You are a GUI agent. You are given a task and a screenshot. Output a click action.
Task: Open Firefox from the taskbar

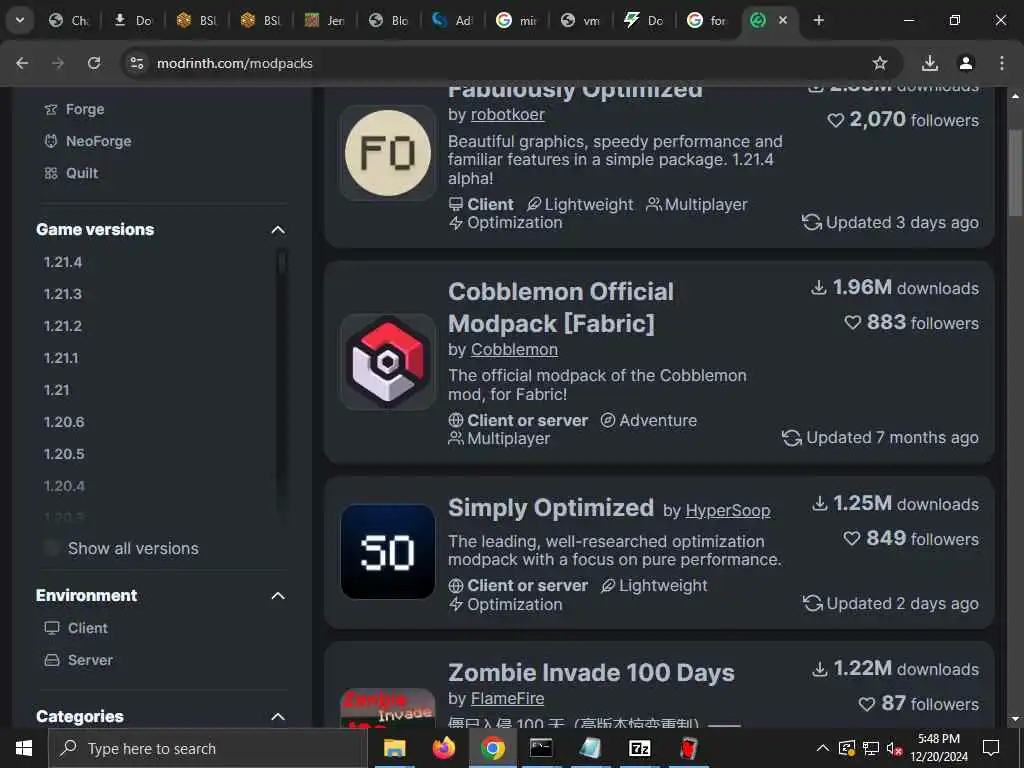(x=444, y=748)
